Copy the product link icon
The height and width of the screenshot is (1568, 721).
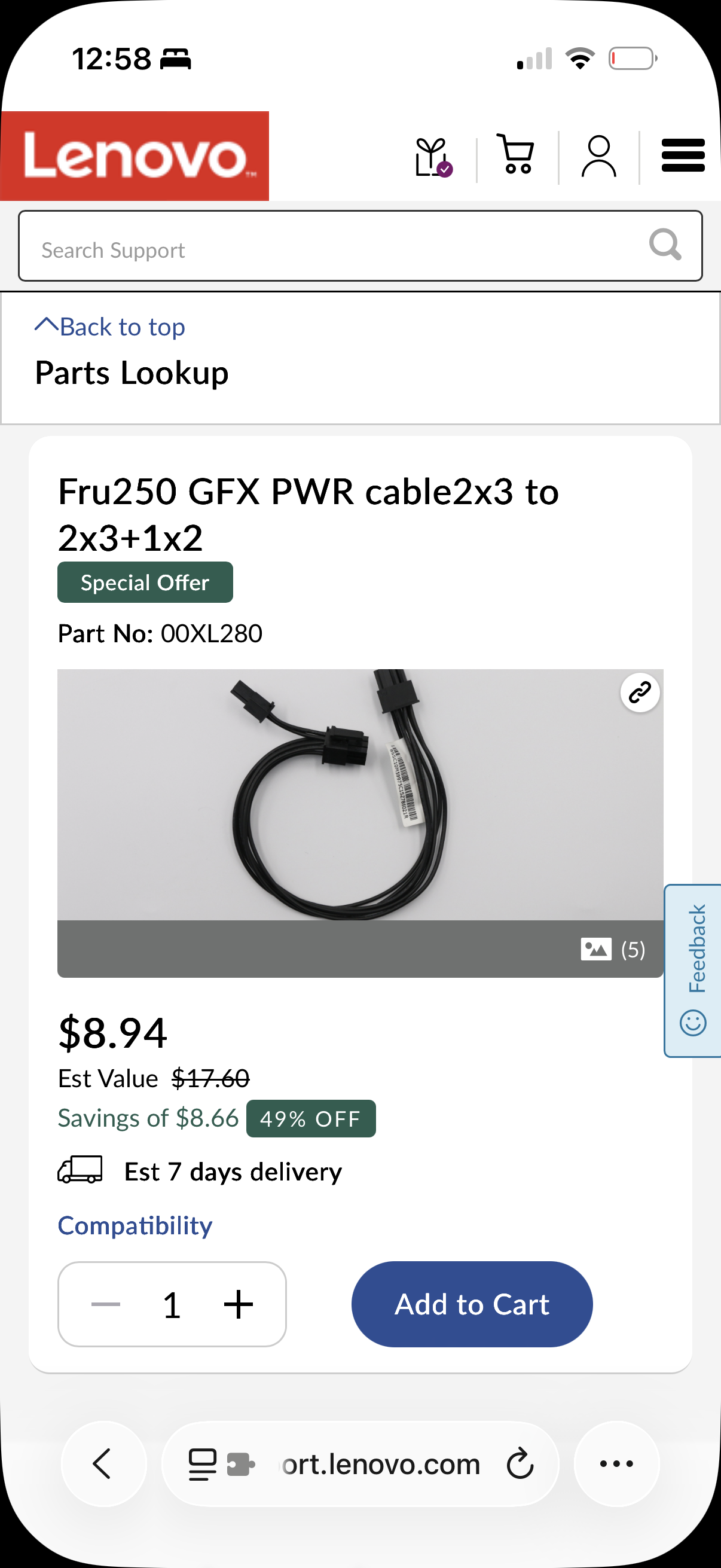point(640,692)
